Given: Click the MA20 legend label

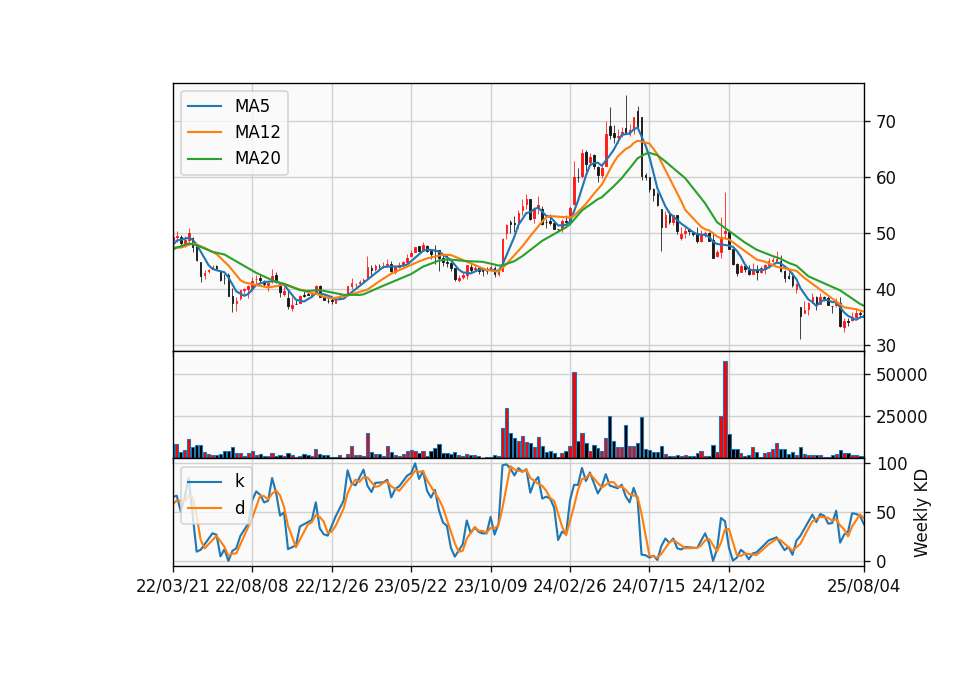Looking at the screenshot, I should [257, 158].
